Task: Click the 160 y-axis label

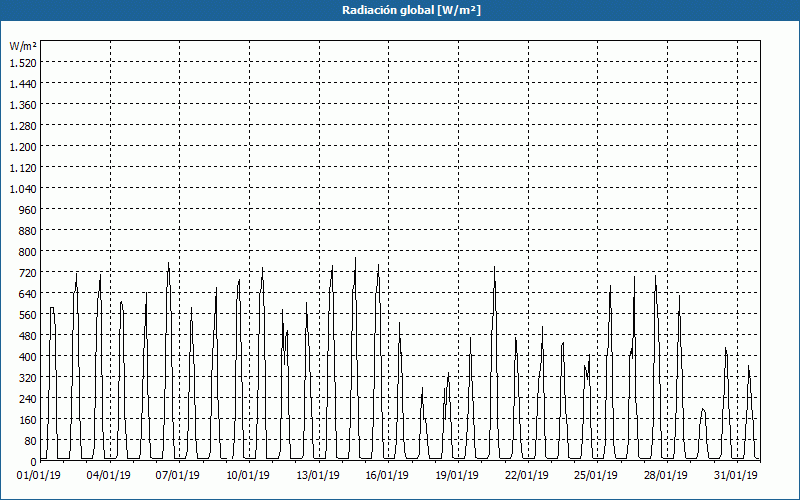Action: tap(29, 420)
